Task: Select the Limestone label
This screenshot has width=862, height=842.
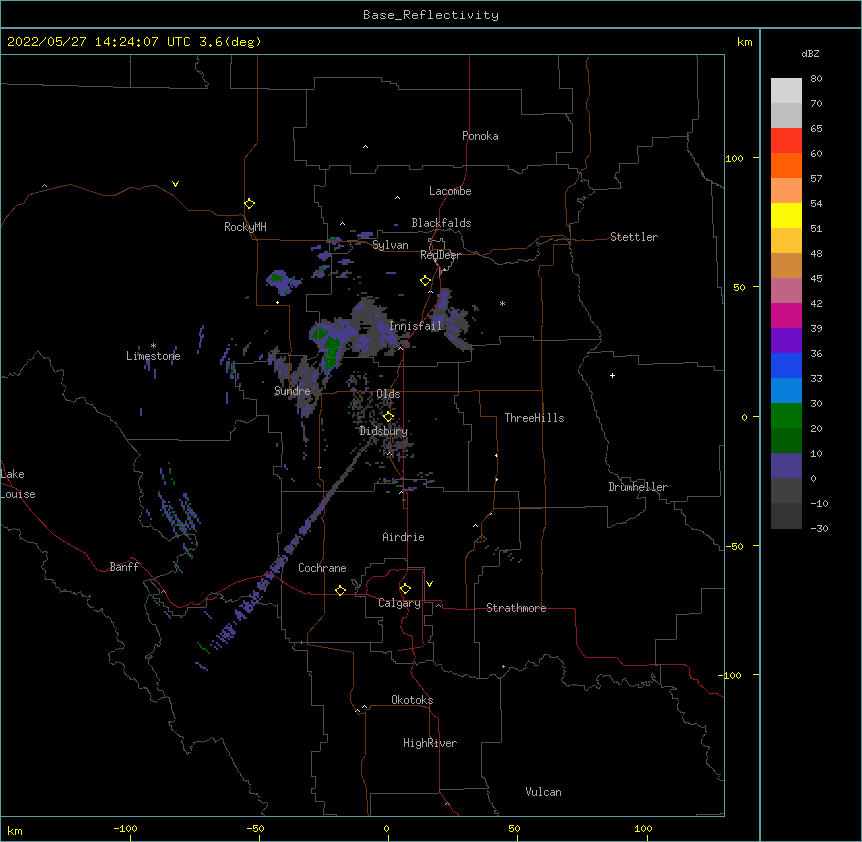Action: pyautogui.click(x=153, y=356)
